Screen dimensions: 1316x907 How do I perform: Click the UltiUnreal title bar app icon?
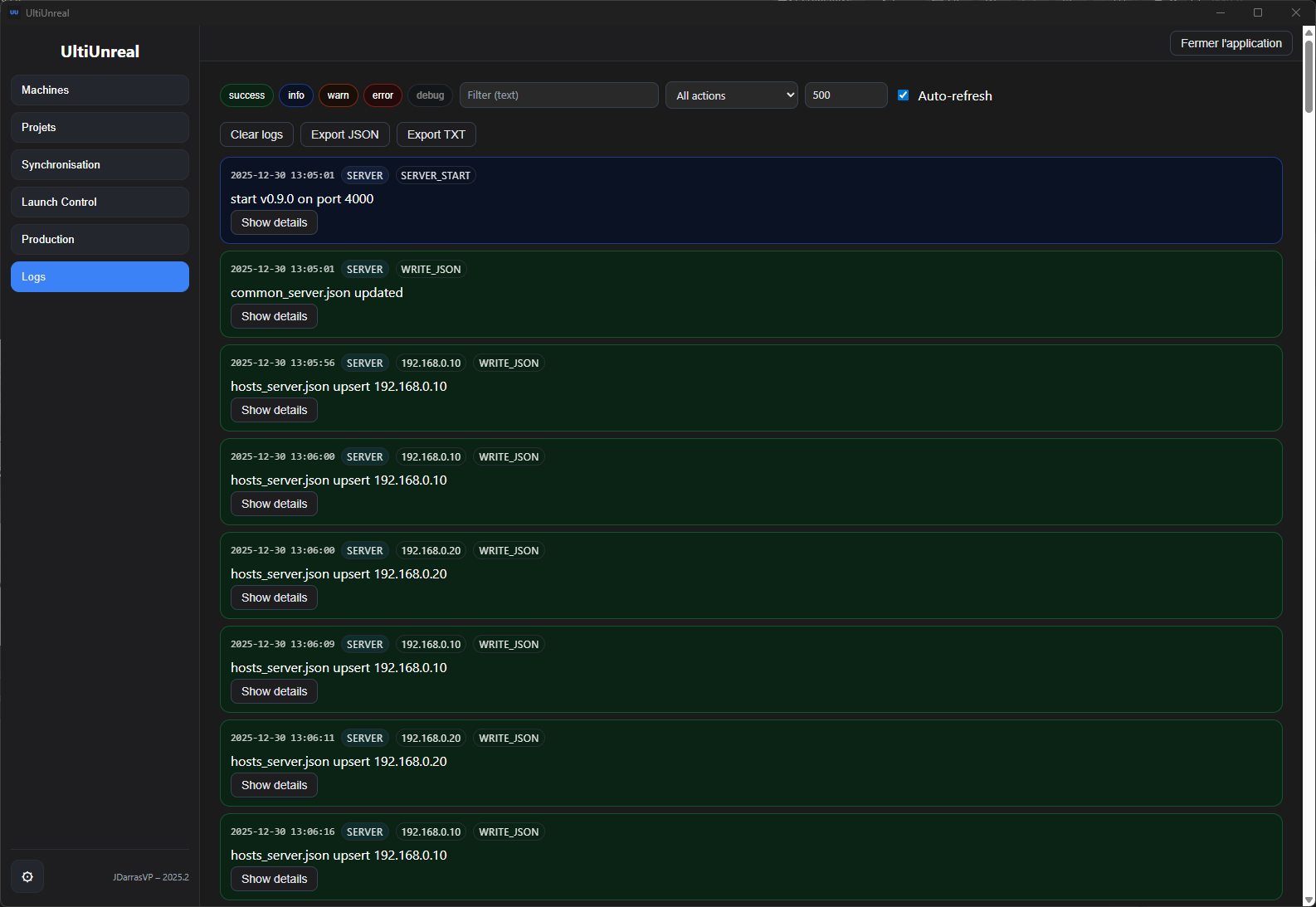click(x=14, y=12)
